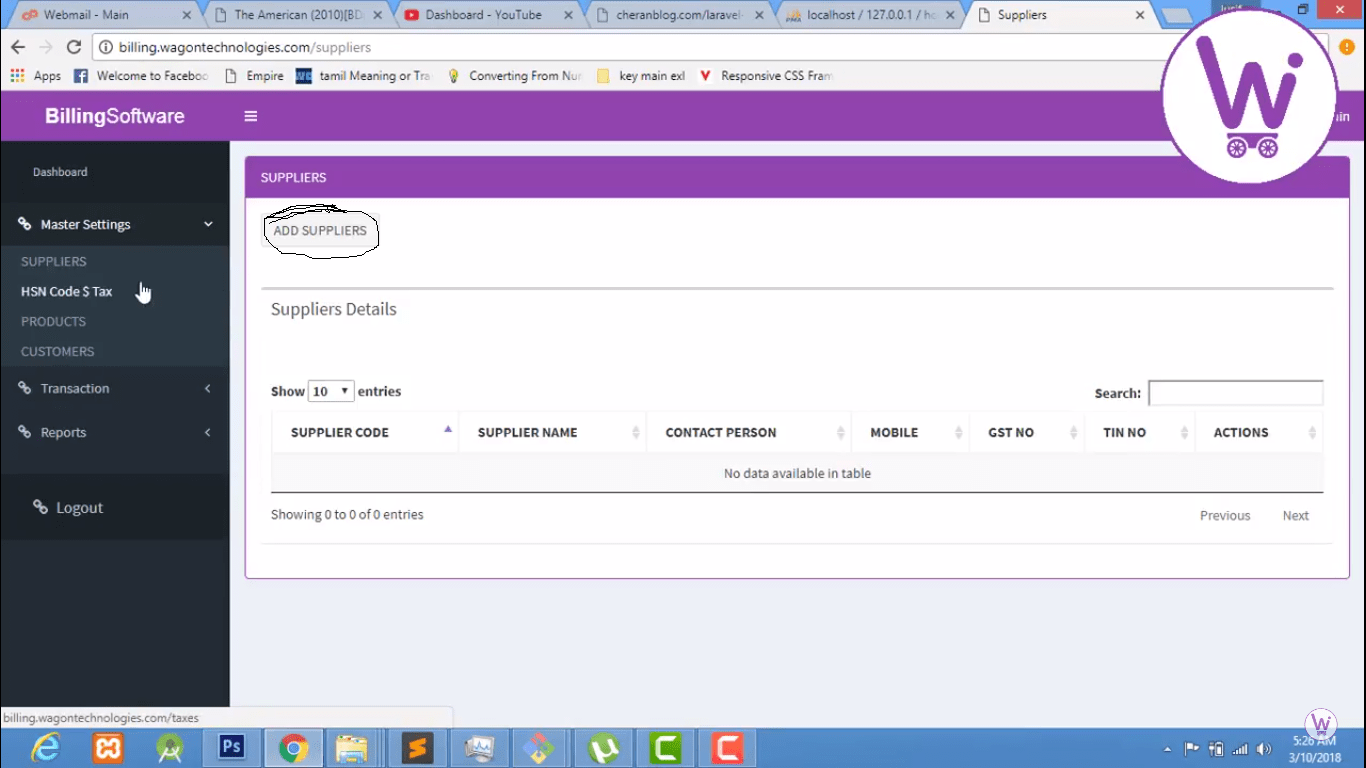Open the Dashboard sidebar item
The image size is (1366, 768).
[60, 172]
